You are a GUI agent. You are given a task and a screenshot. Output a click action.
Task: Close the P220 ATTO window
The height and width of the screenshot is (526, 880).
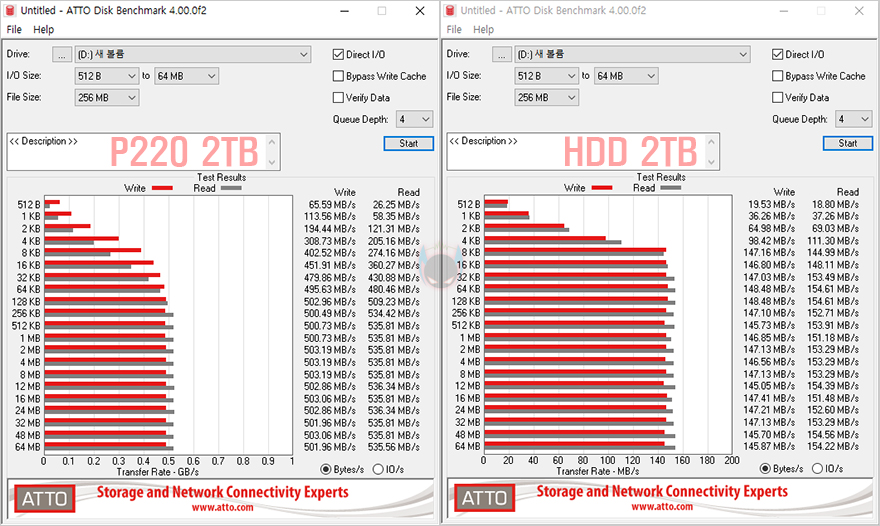420,11
